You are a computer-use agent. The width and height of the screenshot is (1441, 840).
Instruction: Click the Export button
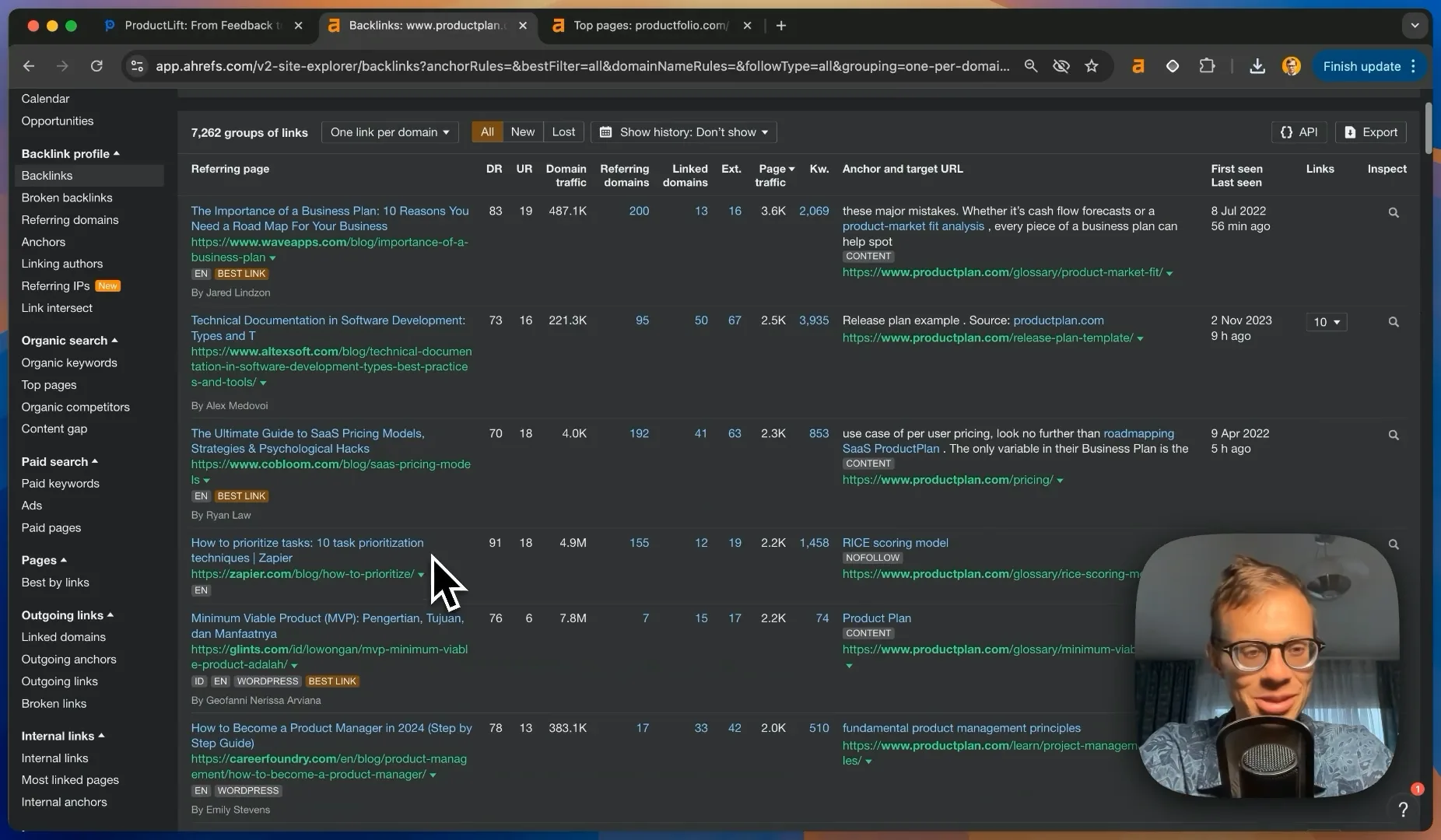[x=1371, y=132]
